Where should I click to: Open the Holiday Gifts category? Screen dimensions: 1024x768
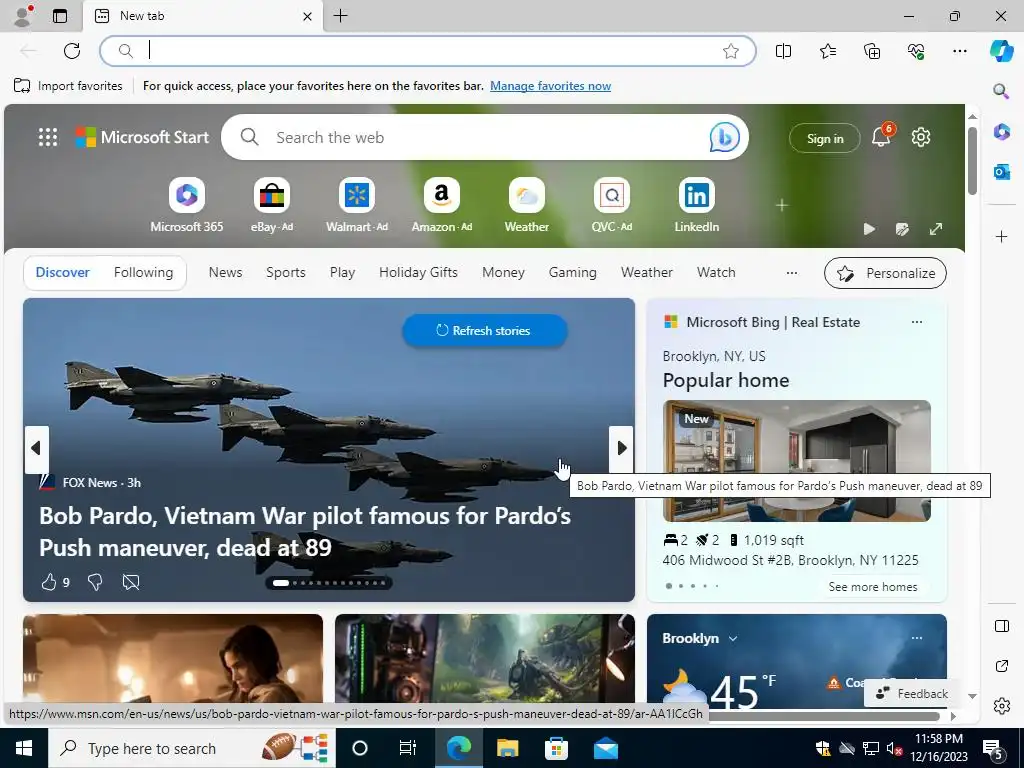click(418, 272)
